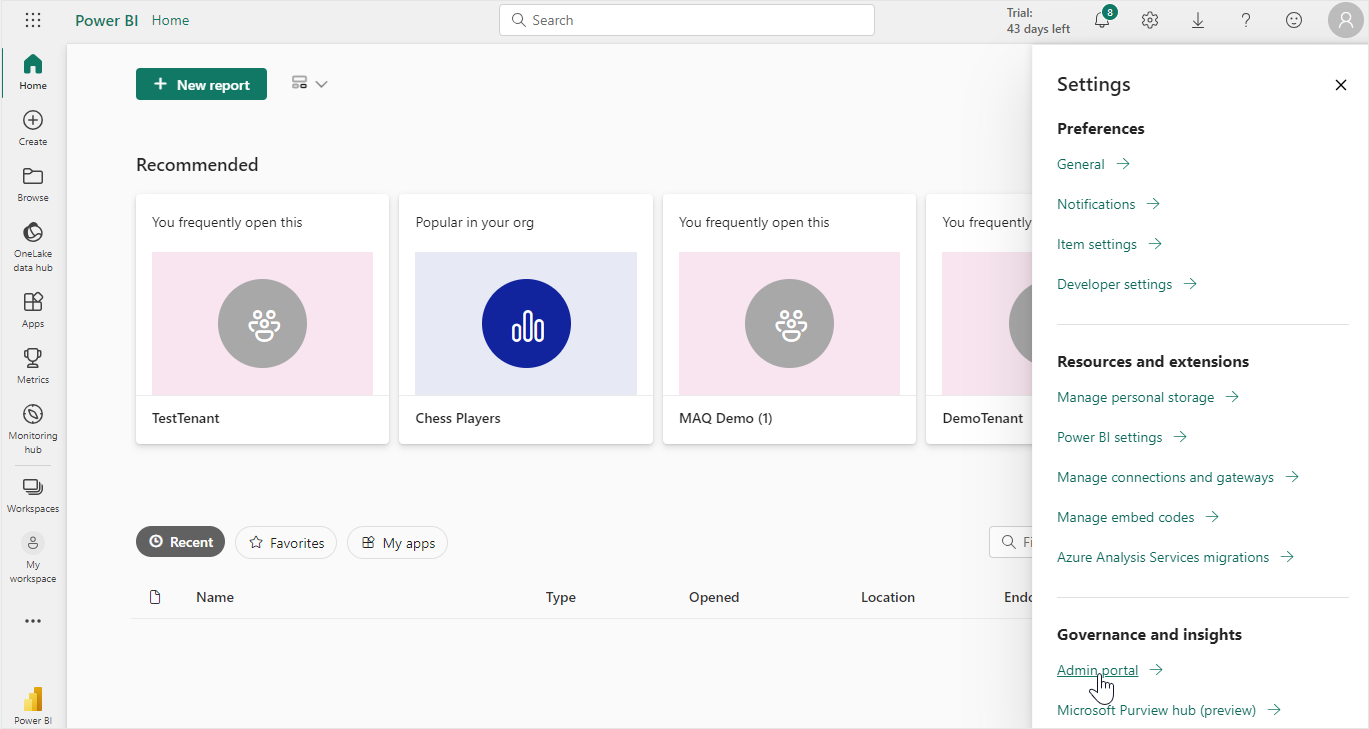
Task: Click the New report button
Action: (201, 85)
